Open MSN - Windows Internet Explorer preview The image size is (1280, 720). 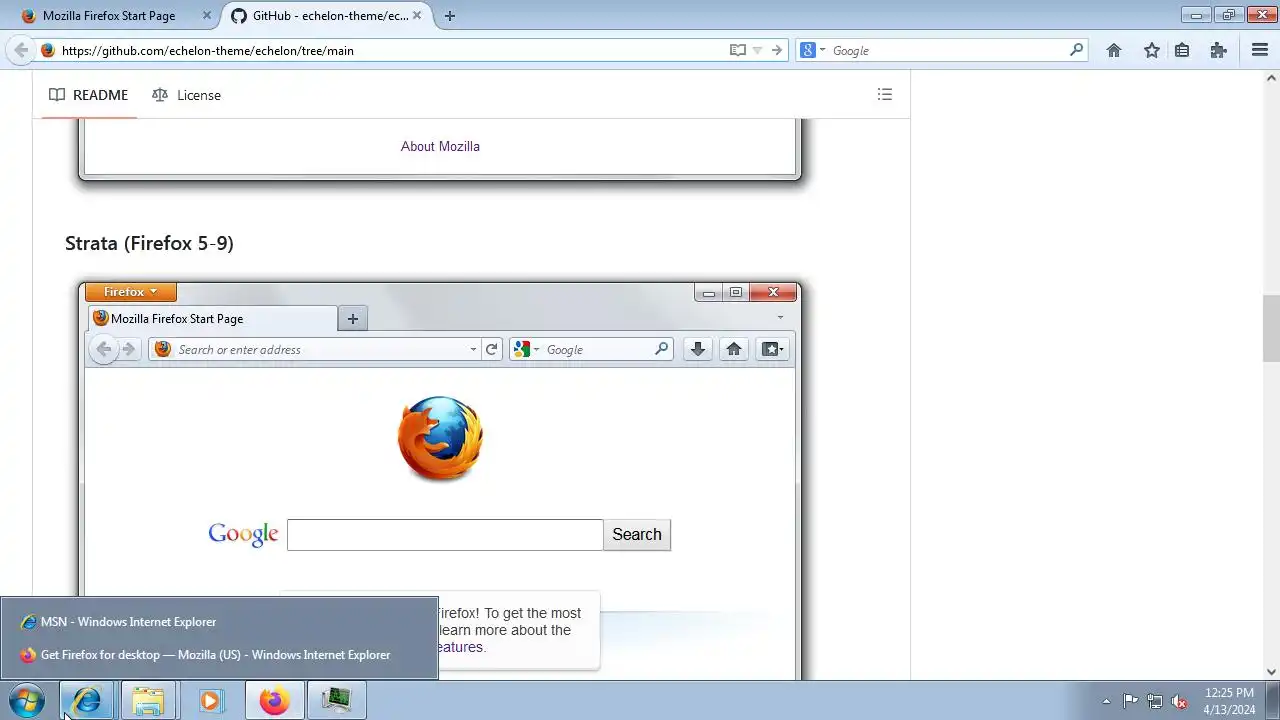click(219, 622)
